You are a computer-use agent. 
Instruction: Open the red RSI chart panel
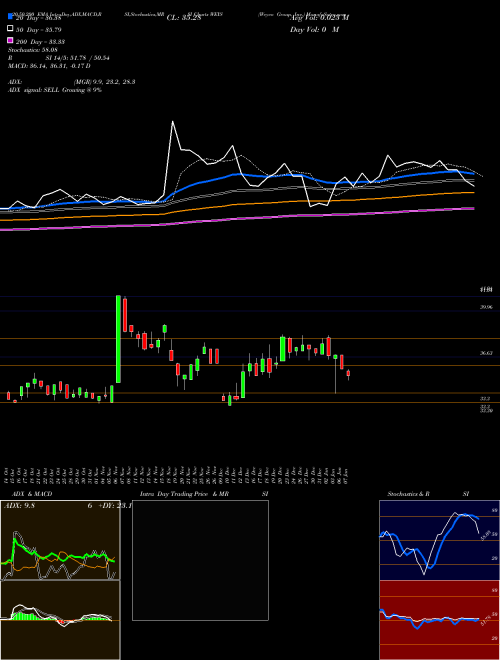pos(439,620)
